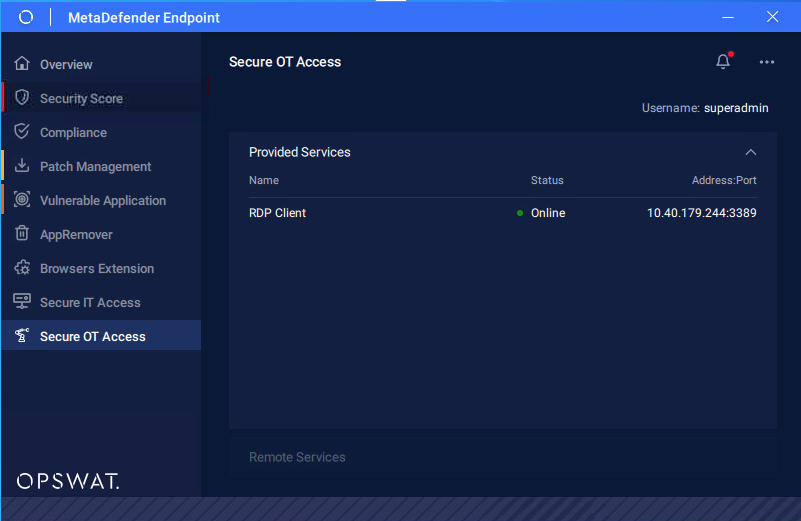Image resolution: width=801 pixels, height=521 pixels.
Task: Click the Address:Port column header
Action: [724, 180]
